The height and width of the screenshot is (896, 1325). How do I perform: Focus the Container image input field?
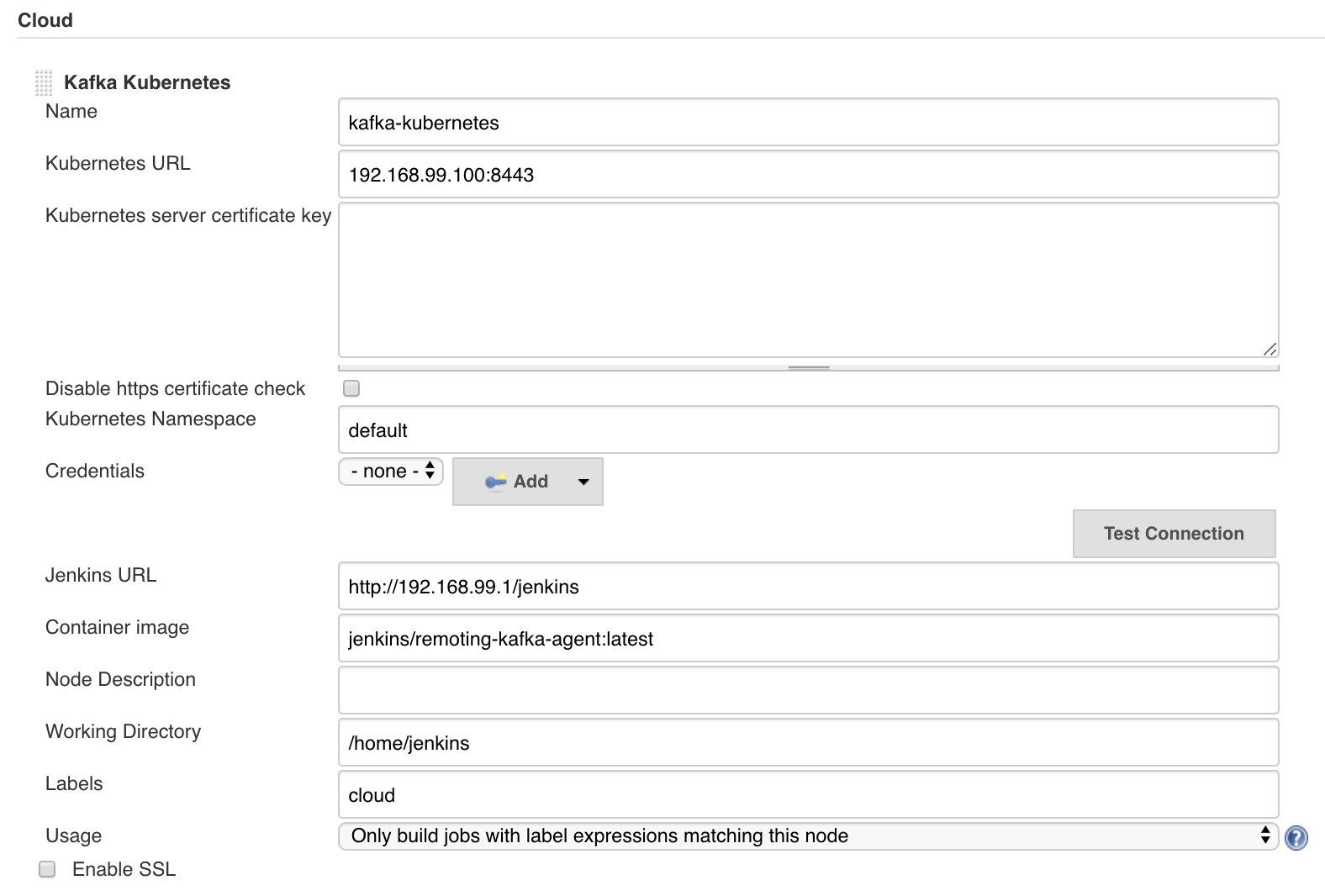808,639
